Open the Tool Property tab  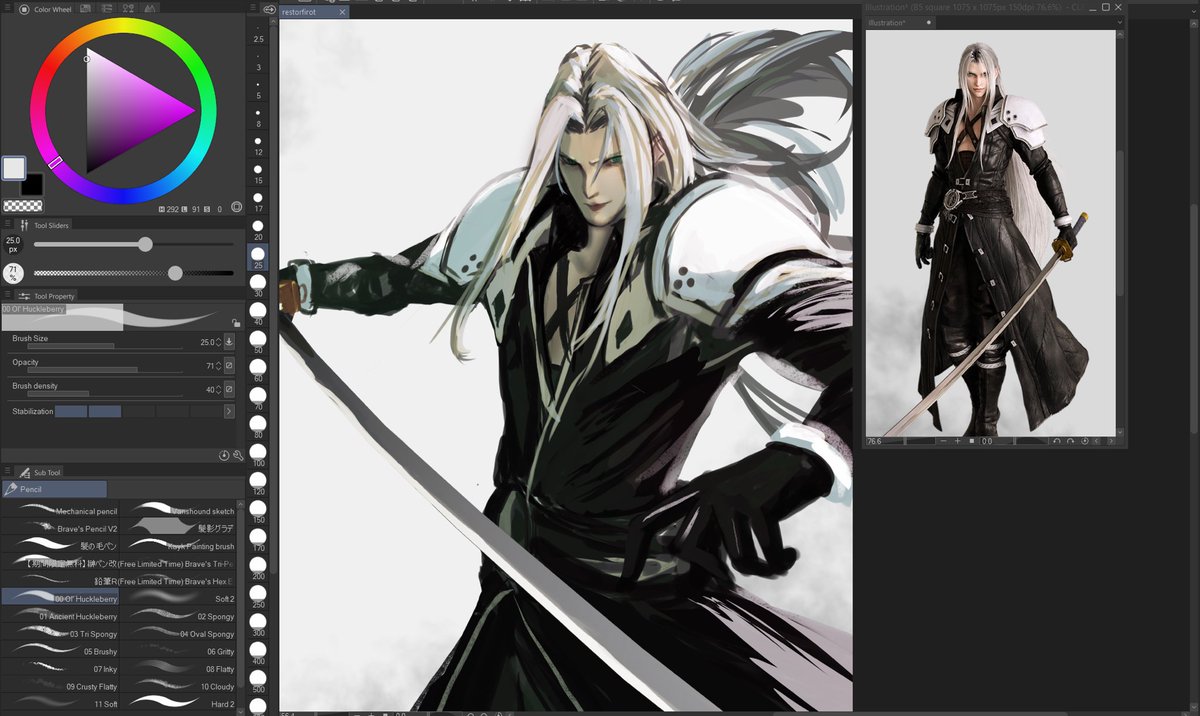[x=48, y=296]
